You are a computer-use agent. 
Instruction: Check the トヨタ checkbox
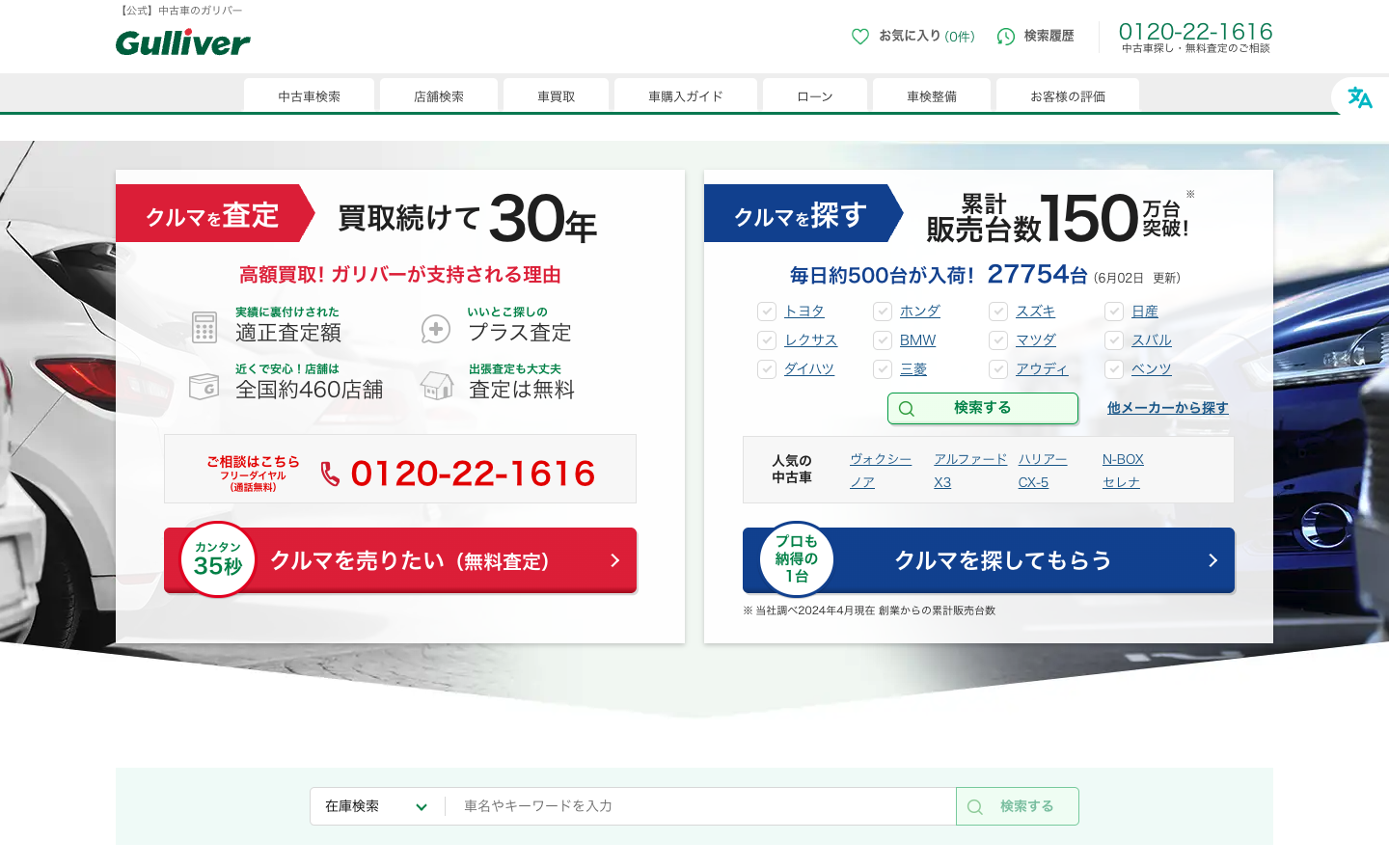(767, 312)
